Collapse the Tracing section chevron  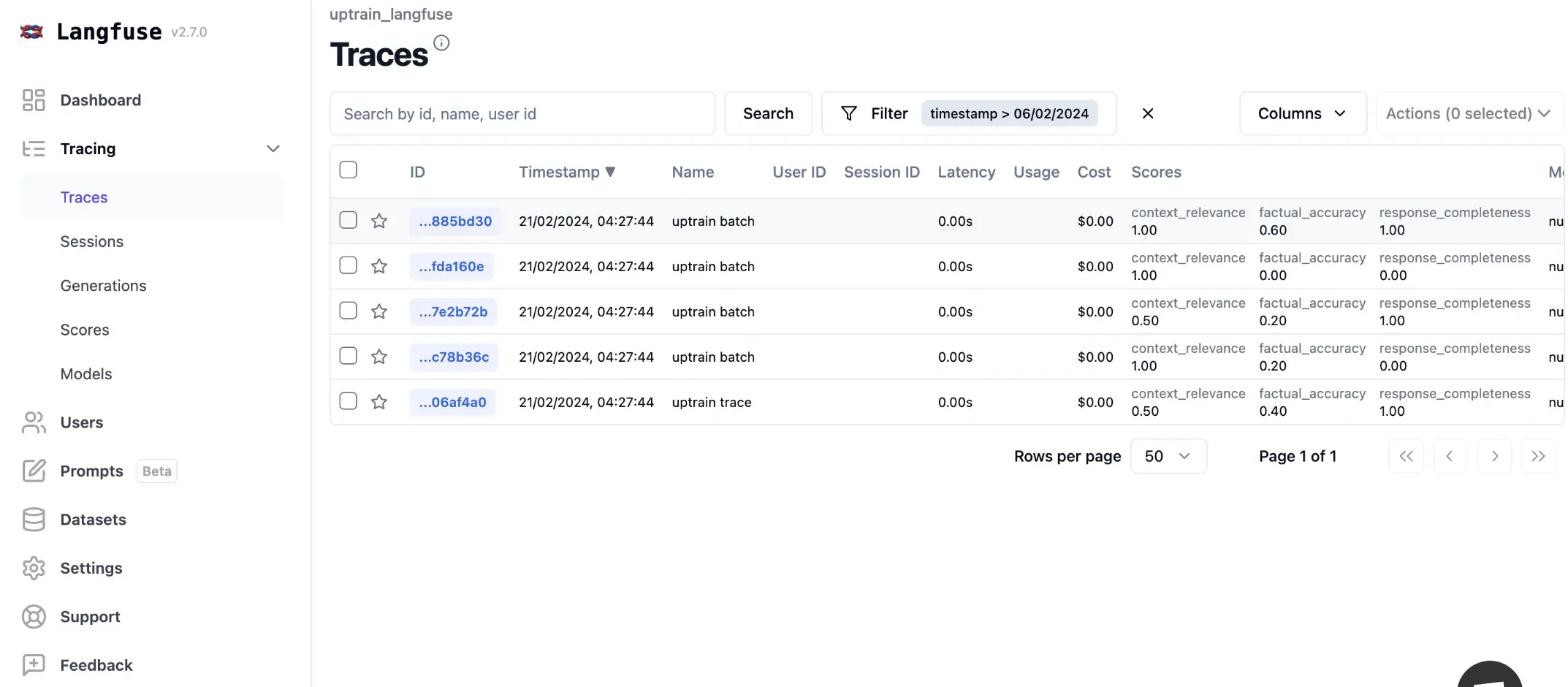(x=273, y=149)
